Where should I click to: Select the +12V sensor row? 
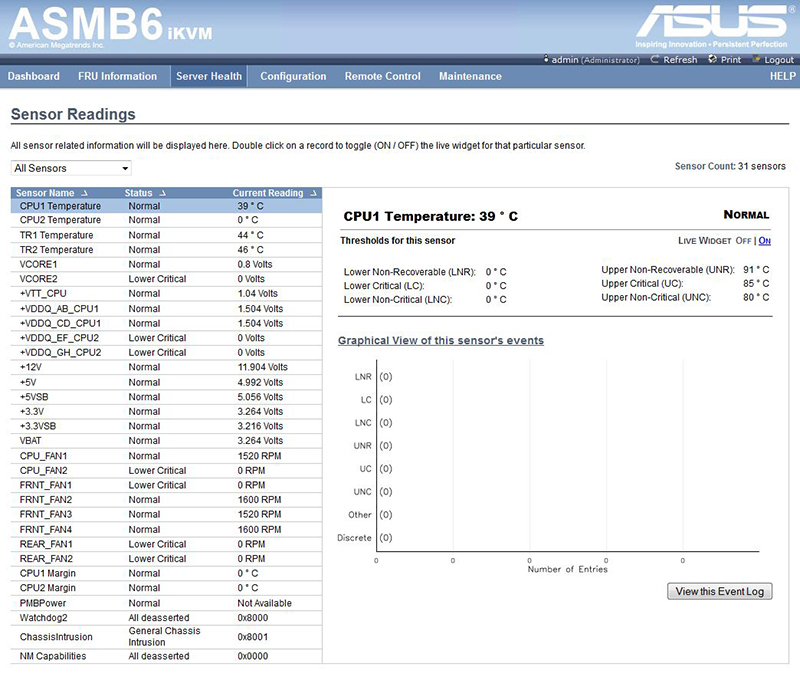pos(166,367)
